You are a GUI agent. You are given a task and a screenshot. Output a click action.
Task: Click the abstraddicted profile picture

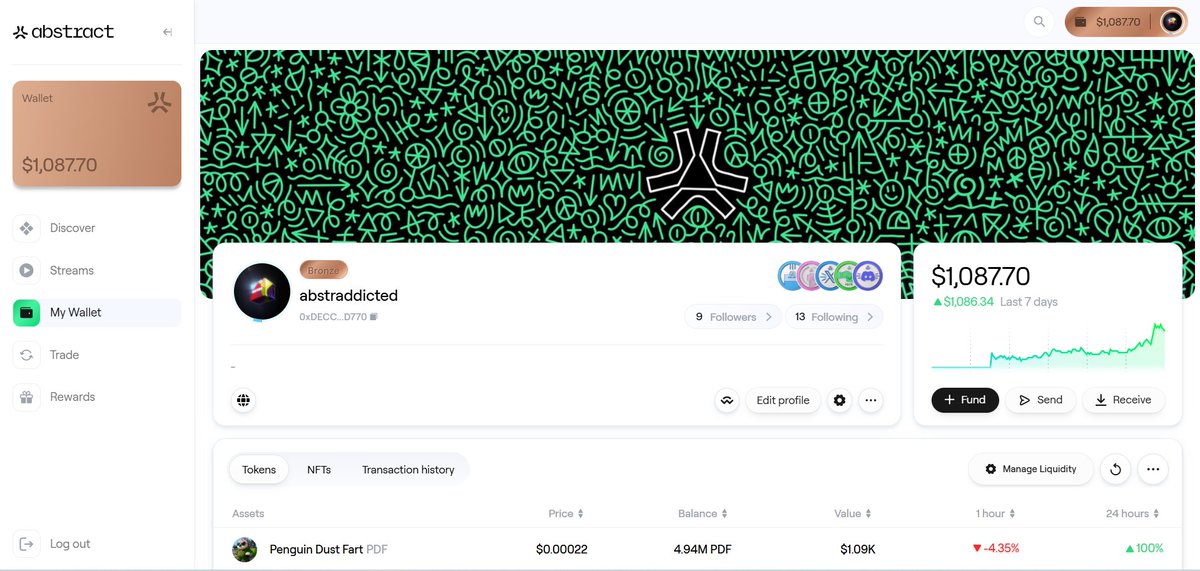click(262, 292)
